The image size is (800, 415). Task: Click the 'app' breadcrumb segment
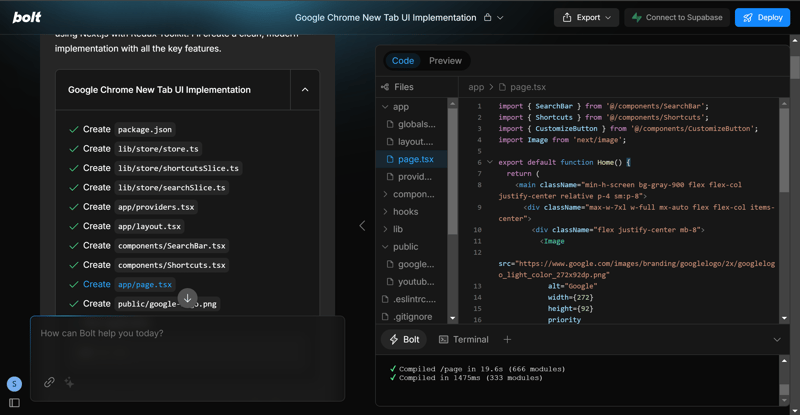coord(476,87)
